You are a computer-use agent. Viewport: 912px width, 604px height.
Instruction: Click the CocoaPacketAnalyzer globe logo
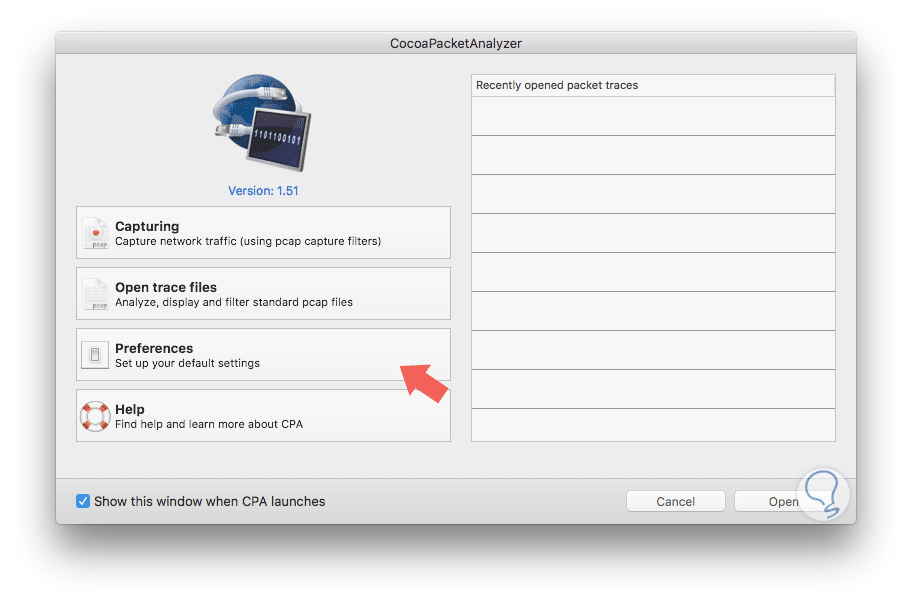coord(262,123)
